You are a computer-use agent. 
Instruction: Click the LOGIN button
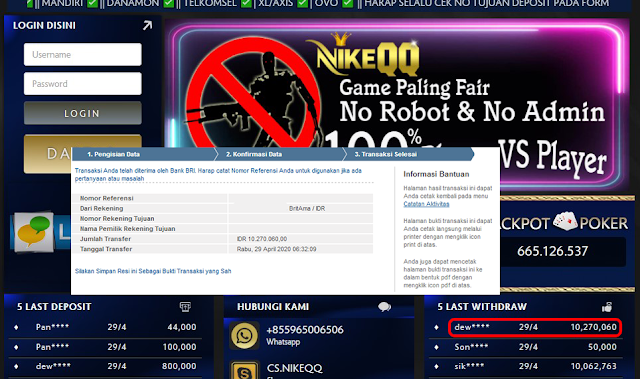(82, 113)
